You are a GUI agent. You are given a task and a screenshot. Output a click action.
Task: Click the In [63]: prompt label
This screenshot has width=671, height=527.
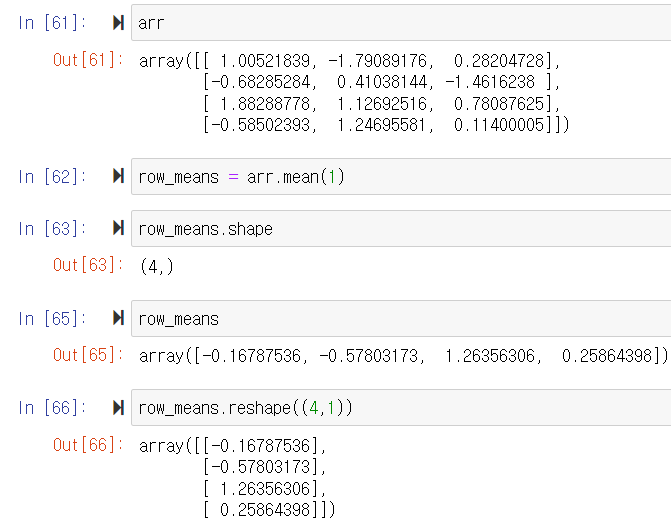tap(52, 229)
